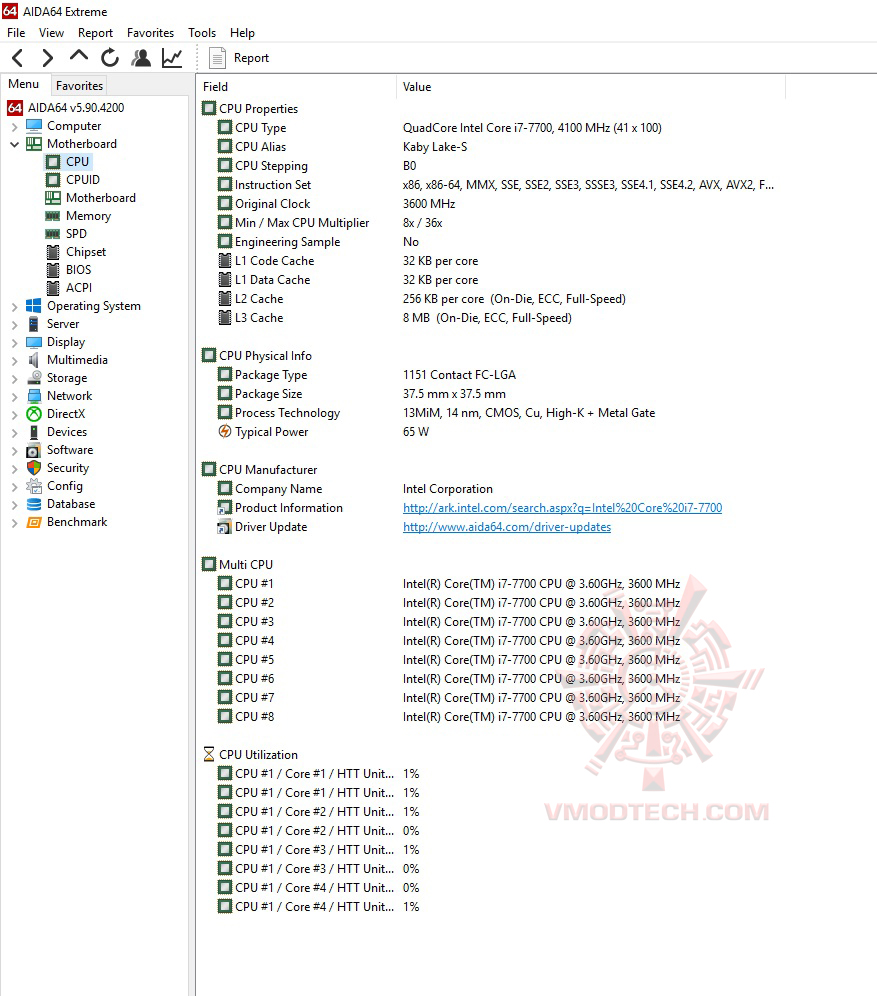Expand the Storage tree node
This screenshot has width=877, height=996.
(x=15, y=379)
